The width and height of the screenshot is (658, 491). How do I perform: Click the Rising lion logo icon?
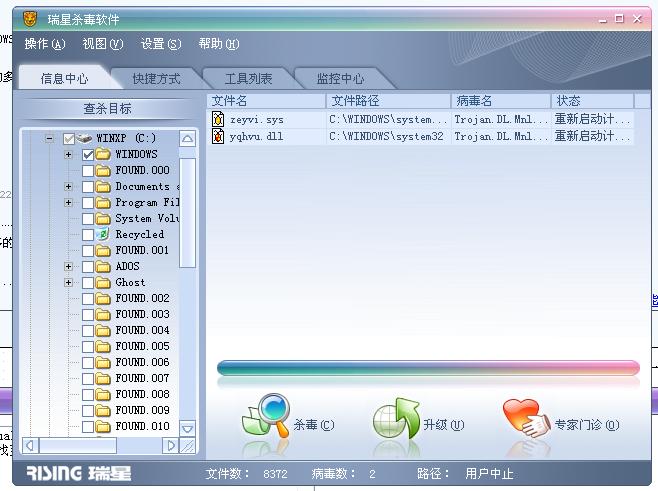30,19
